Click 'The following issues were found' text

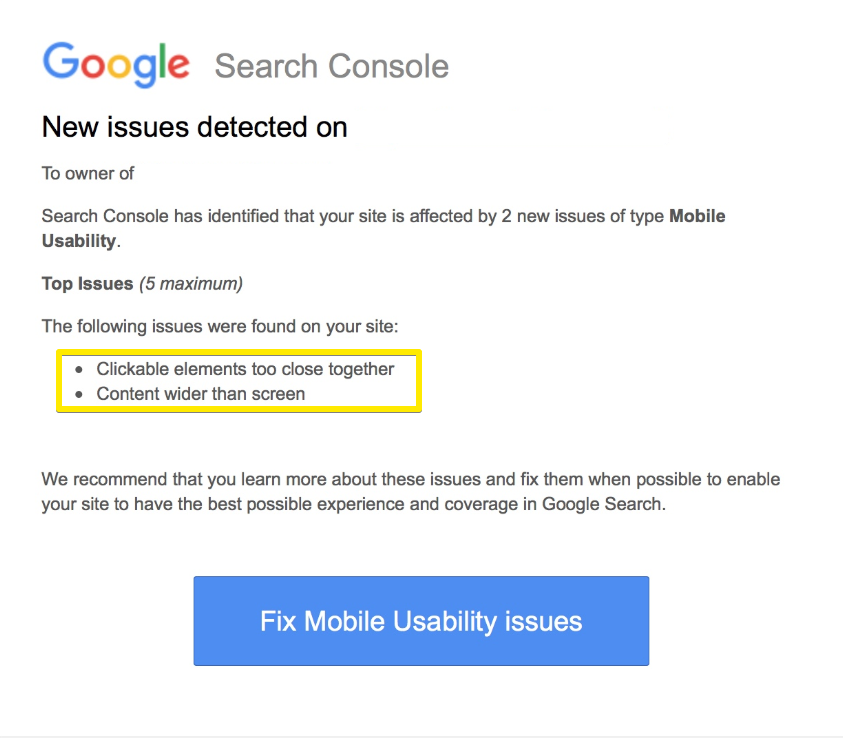(220, 326)
